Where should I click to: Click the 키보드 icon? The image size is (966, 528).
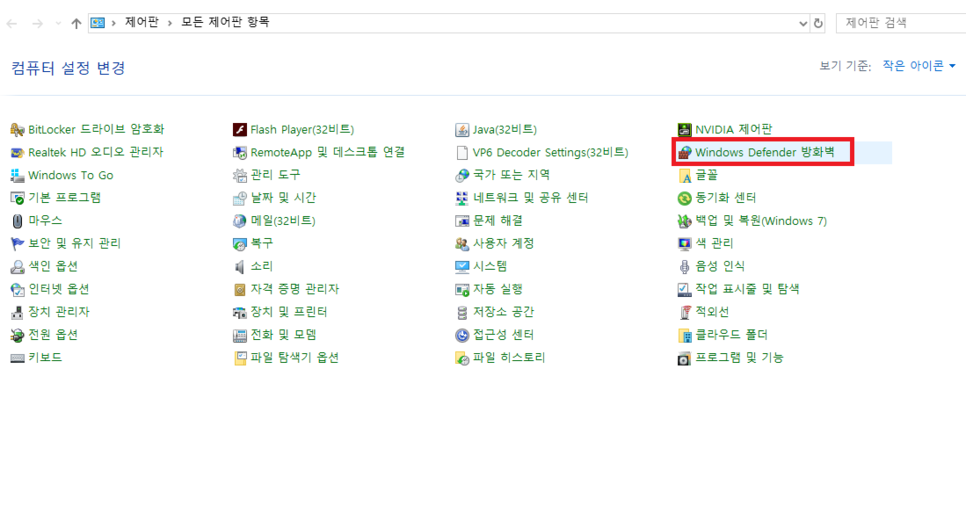tap(17, 357)
